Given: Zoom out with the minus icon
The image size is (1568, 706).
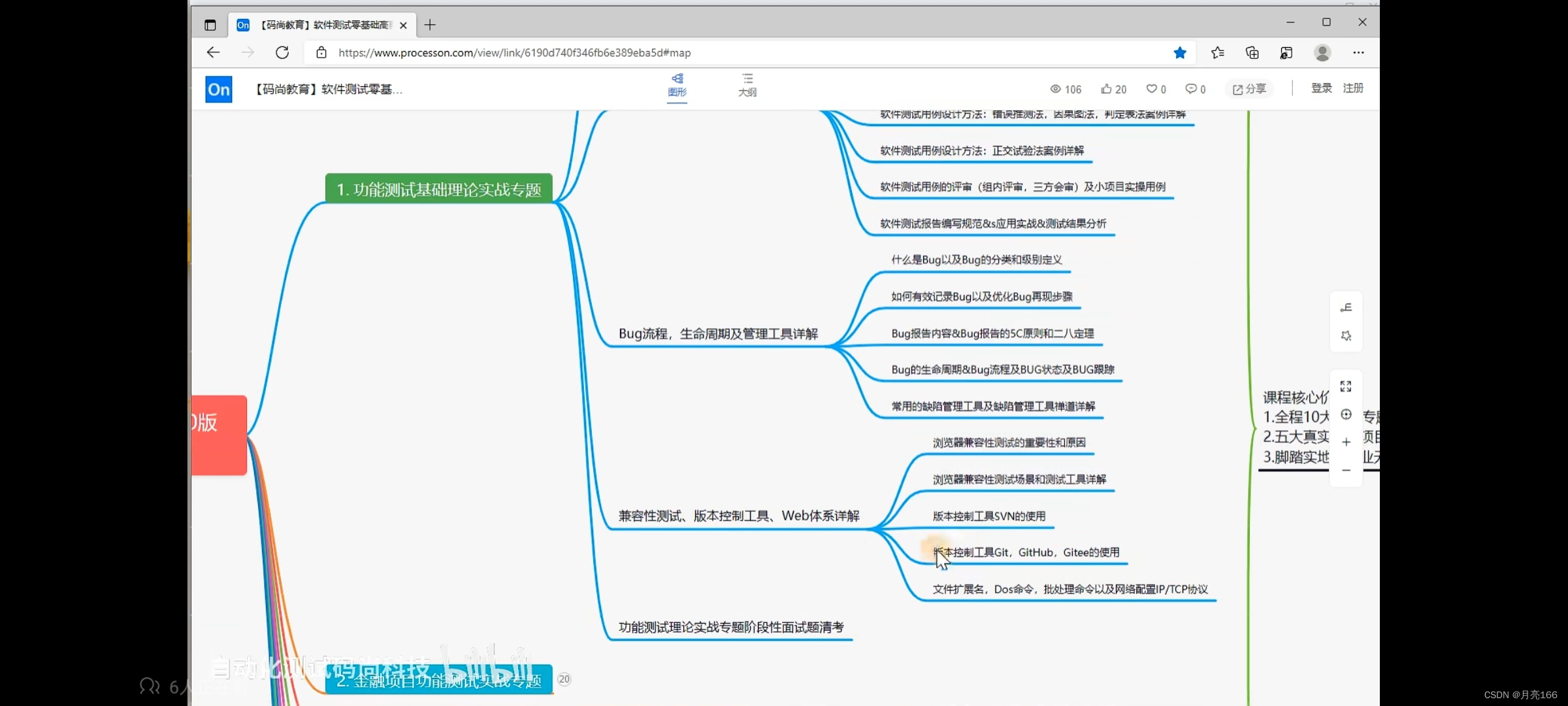Looking at the screenshot, I should click(x=1346, y=470).
